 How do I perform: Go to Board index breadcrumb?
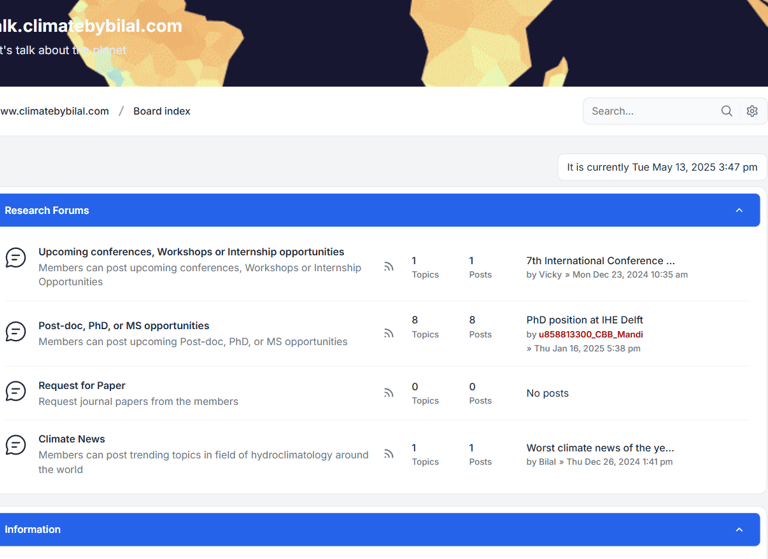tap(162, 111)
